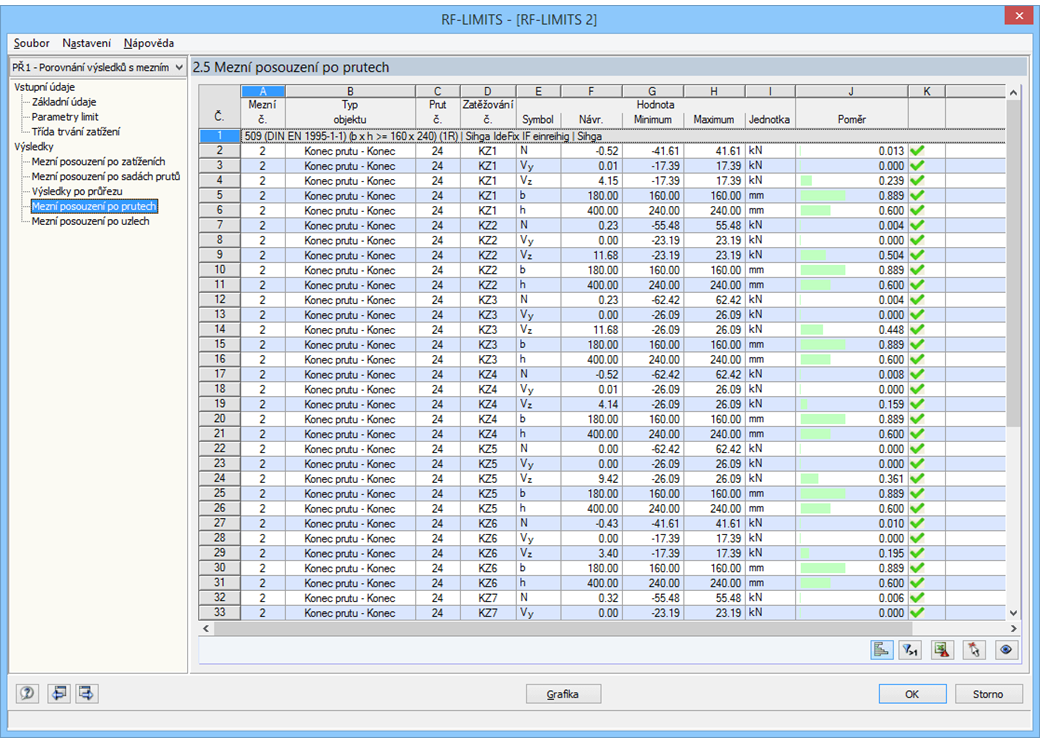
Task: Click Konec prutu - Konec in row 12
Action: [350, 300]
